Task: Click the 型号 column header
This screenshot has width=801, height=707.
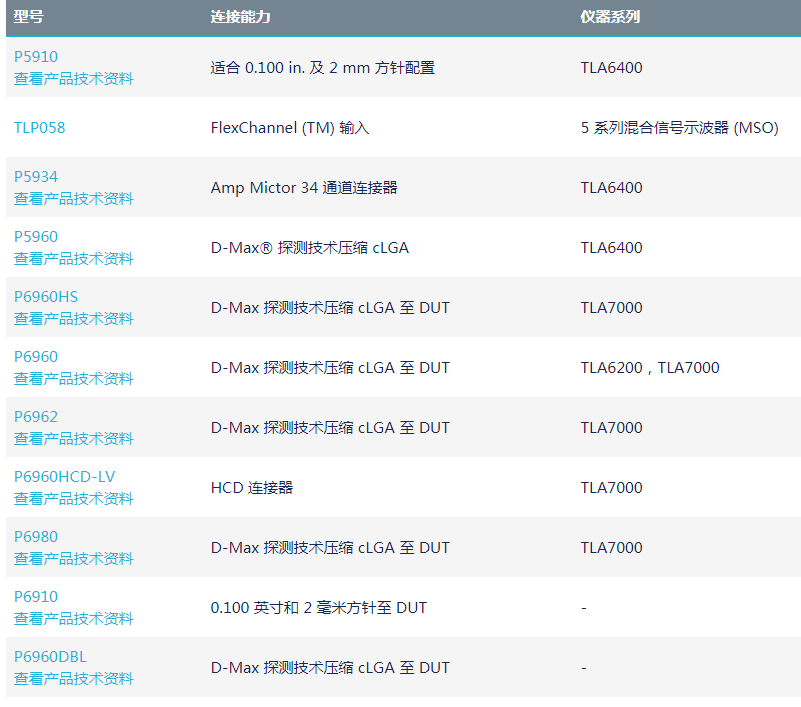Action: 29,17
